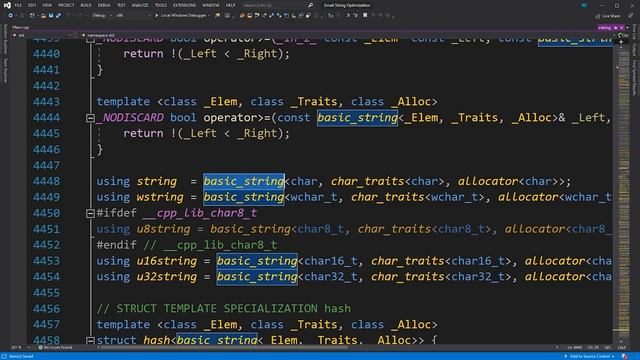The width and height of the screenshot is (640, 360).
Task: Open the Team Explorer side tab
Action: [x=5, y=70]
